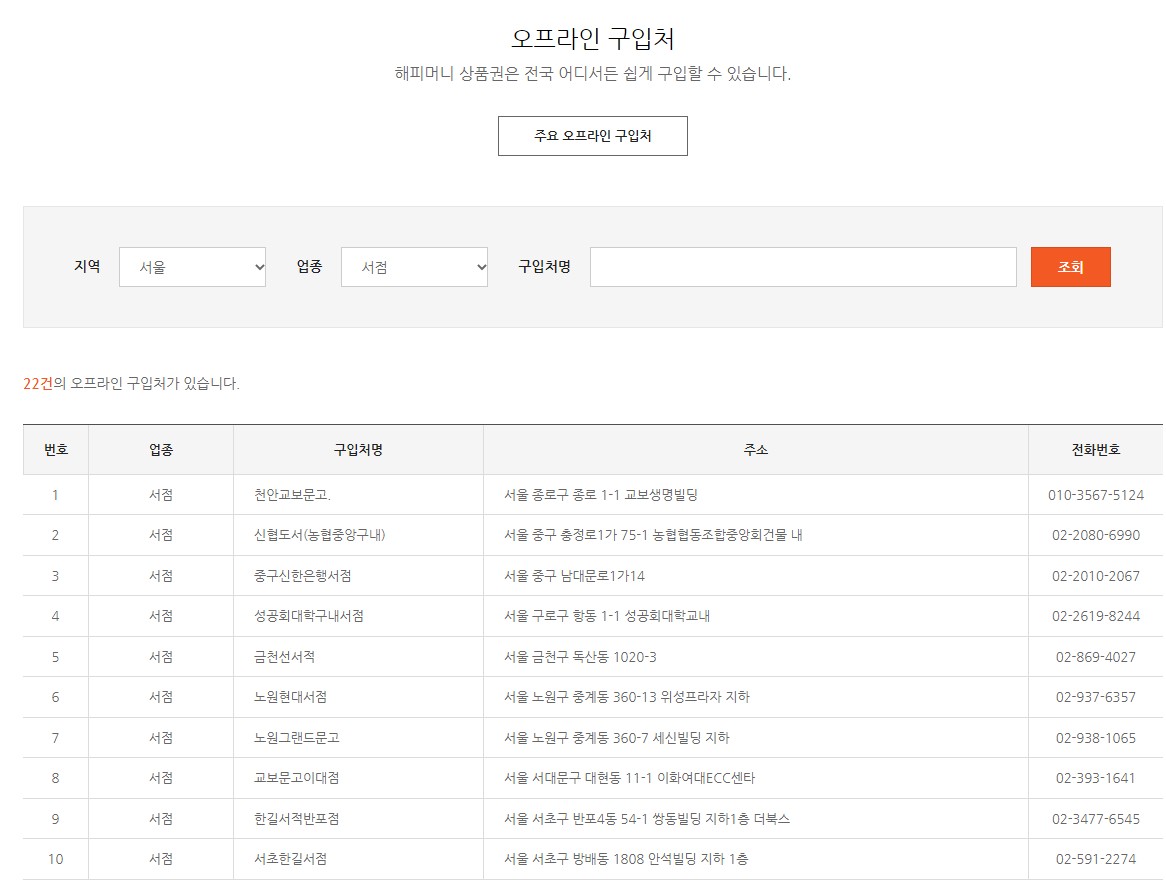This screenshot has height=891, width=1166.
Task: Click the phone number 02-2080-6990
Action: click(1095, 536)
